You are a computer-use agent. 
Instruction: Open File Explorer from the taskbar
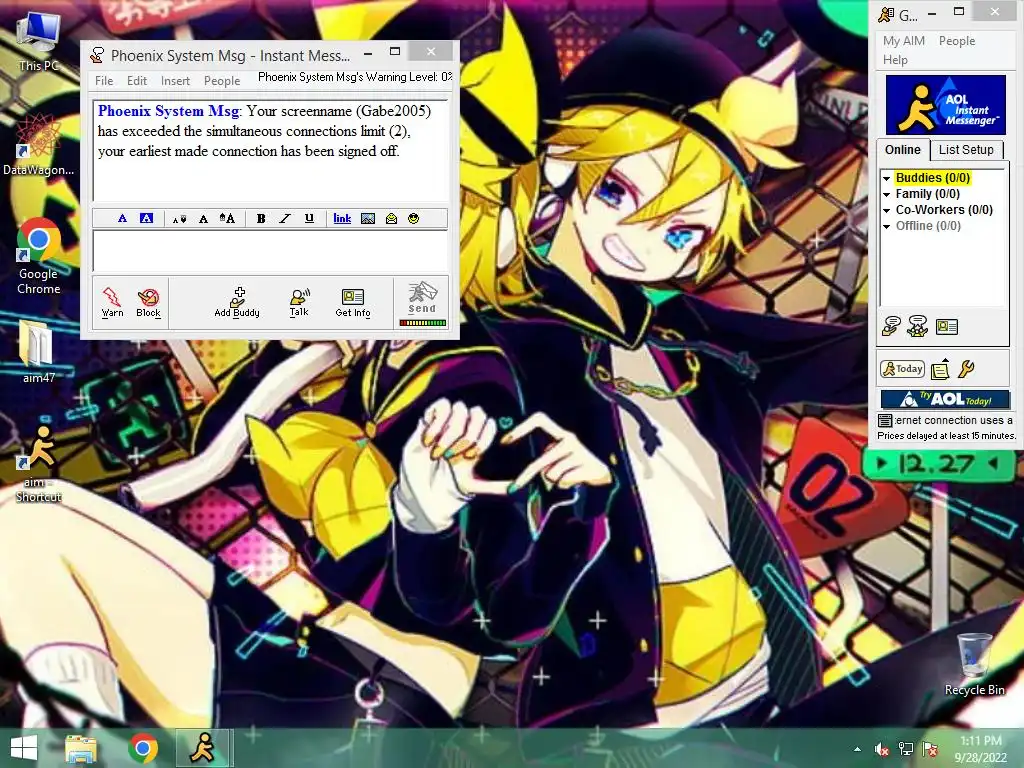(81, 748)
